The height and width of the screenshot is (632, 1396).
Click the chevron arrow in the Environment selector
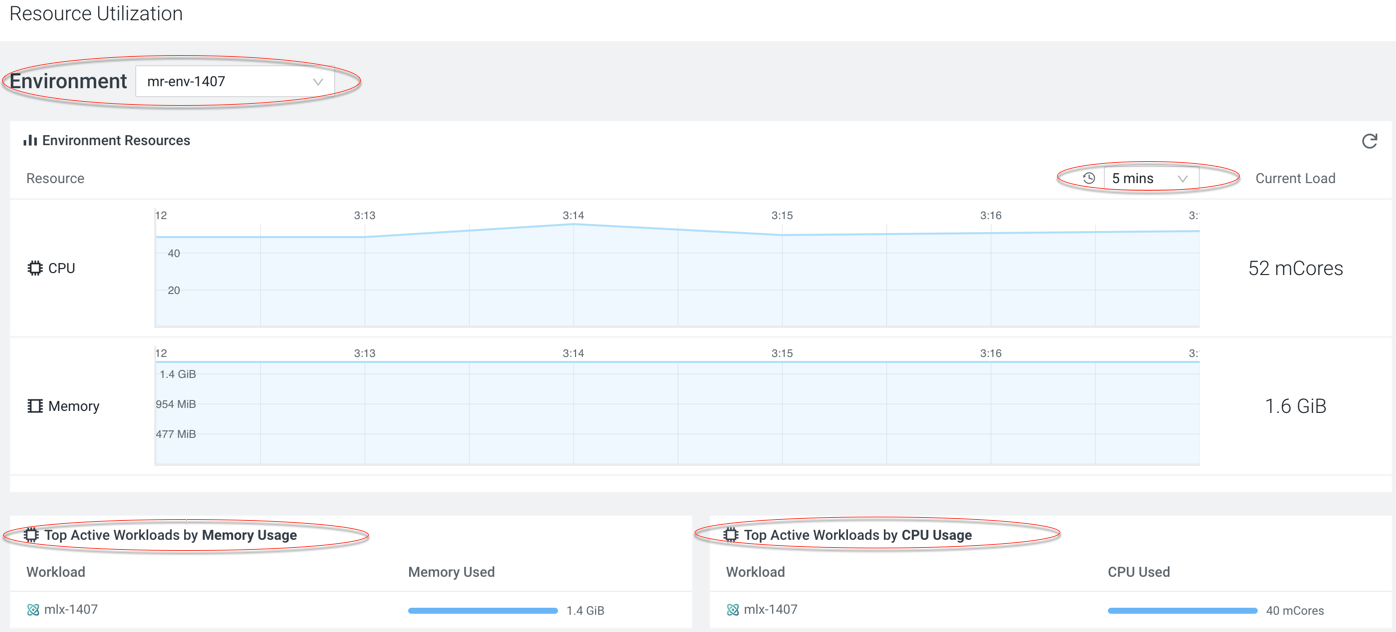(318, 82)
